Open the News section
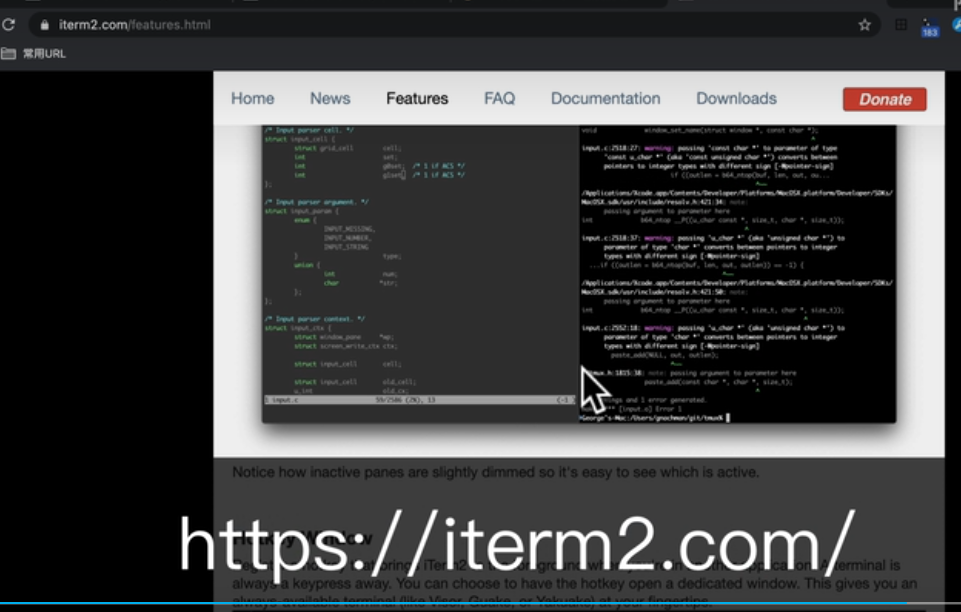 pyautogui.click(x=330, y=99)
